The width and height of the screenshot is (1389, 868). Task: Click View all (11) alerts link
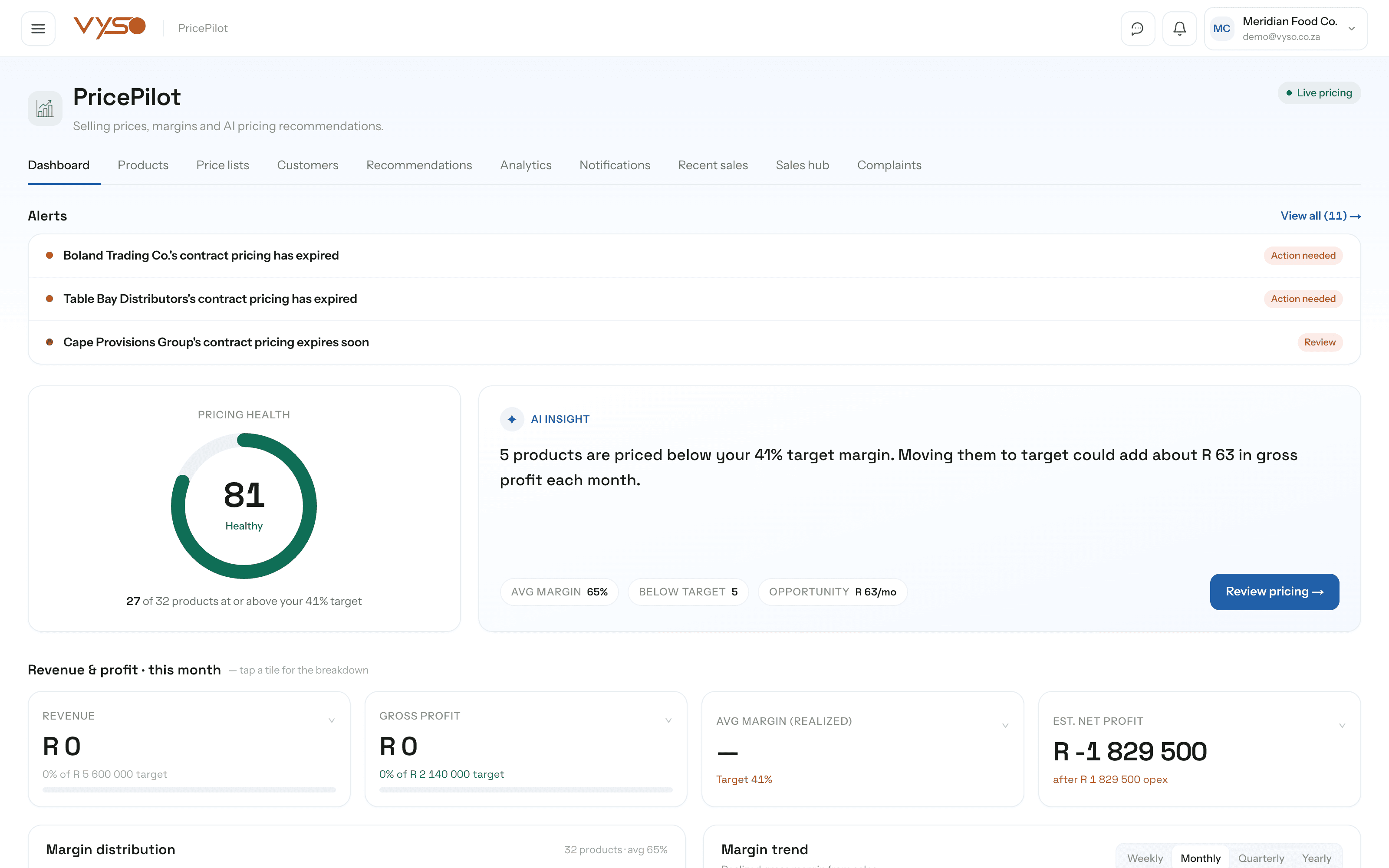[1320, 216]
